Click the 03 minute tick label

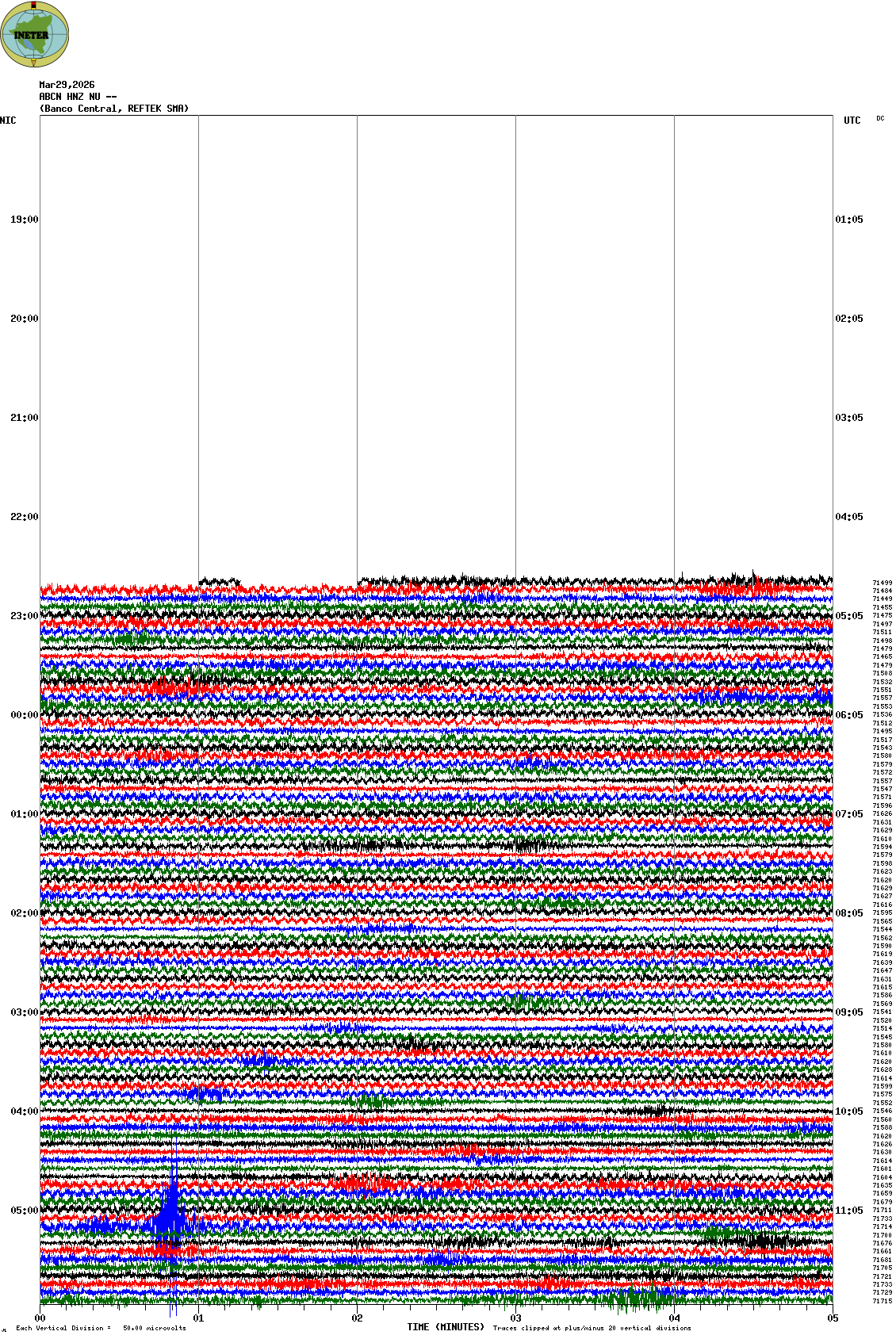click(x=515, y=1318)
